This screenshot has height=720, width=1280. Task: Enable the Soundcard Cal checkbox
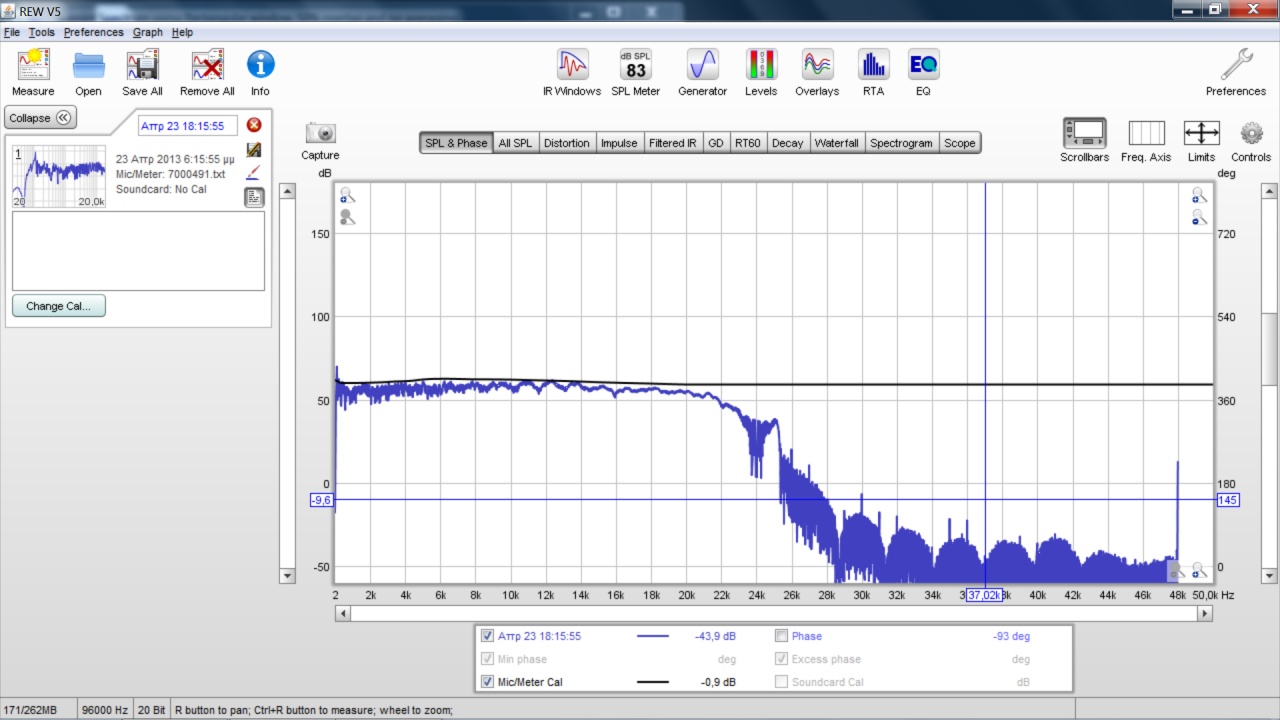[782, 682]
